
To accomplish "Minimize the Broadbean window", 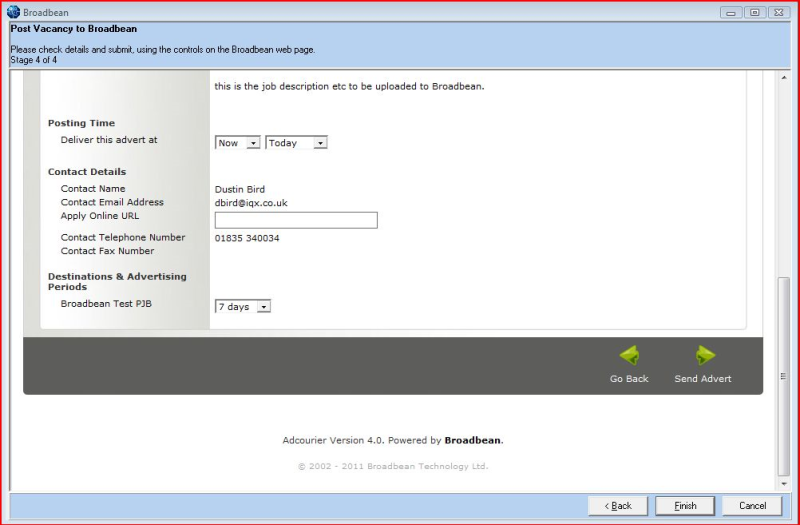I will 731,12.
